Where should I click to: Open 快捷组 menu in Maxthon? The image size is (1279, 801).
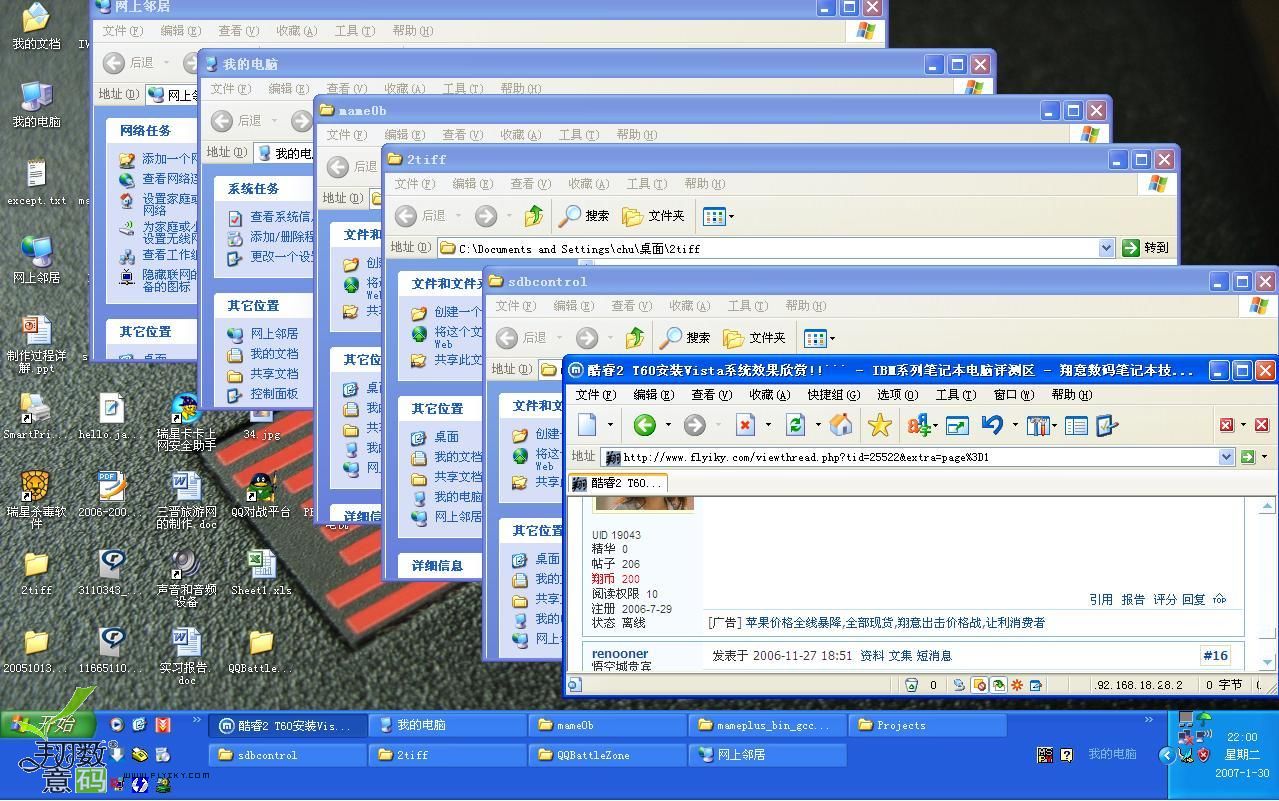click(x=833, y=394)
